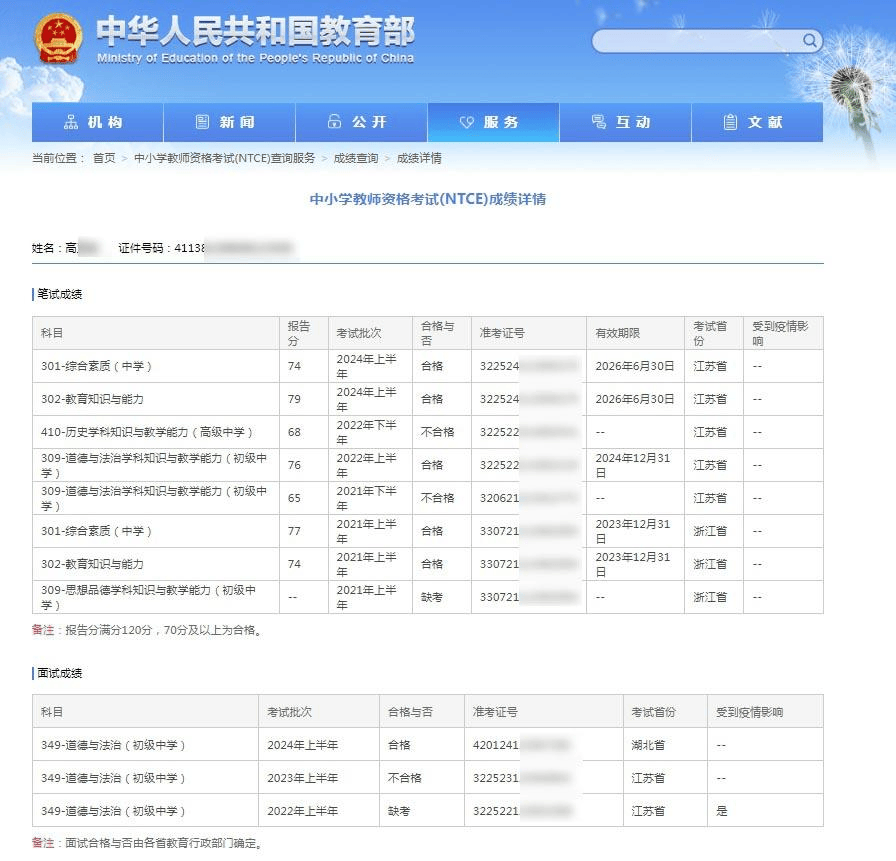The image size is (896, 861).
Task: Click inside the search input field
Action: [696, 41]
